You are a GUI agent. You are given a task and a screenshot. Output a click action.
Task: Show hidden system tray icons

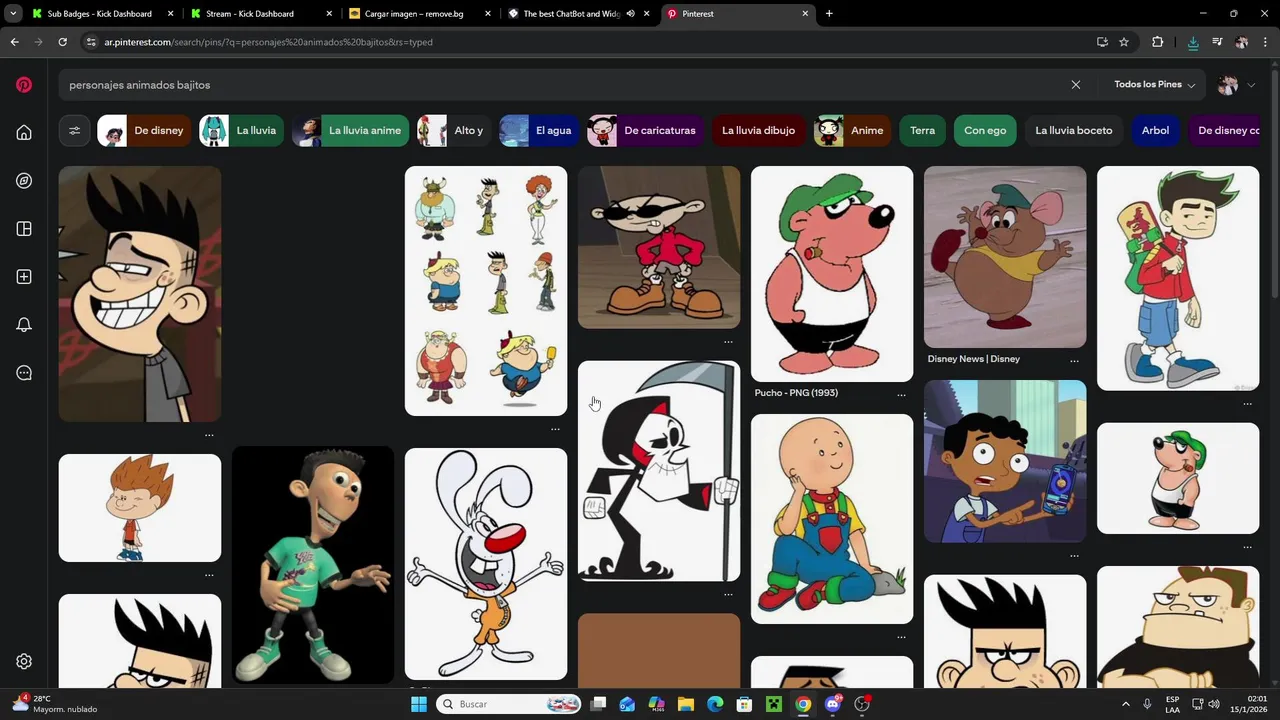pyautogui.click(x=1125, y=704)
